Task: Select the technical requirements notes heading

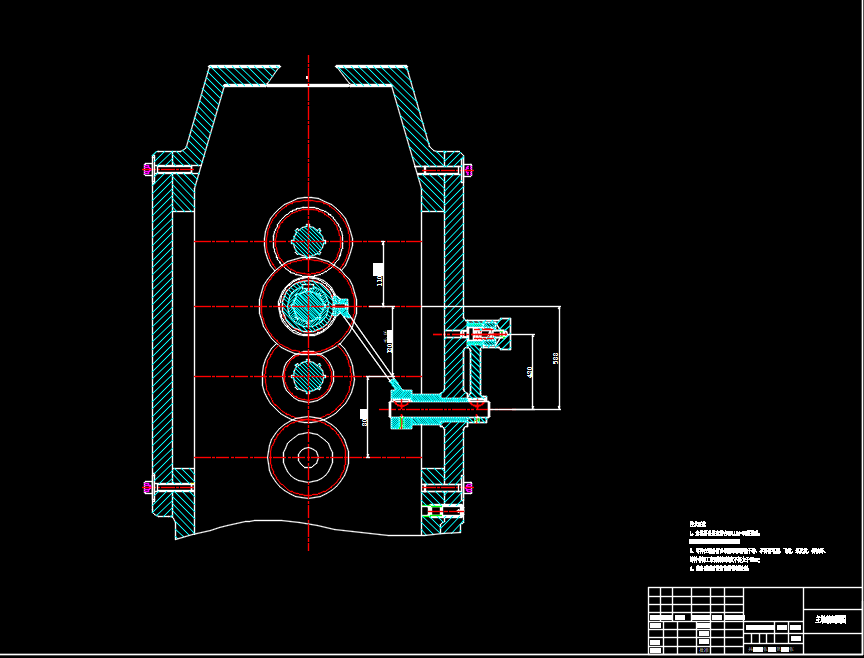Action: 697,524
